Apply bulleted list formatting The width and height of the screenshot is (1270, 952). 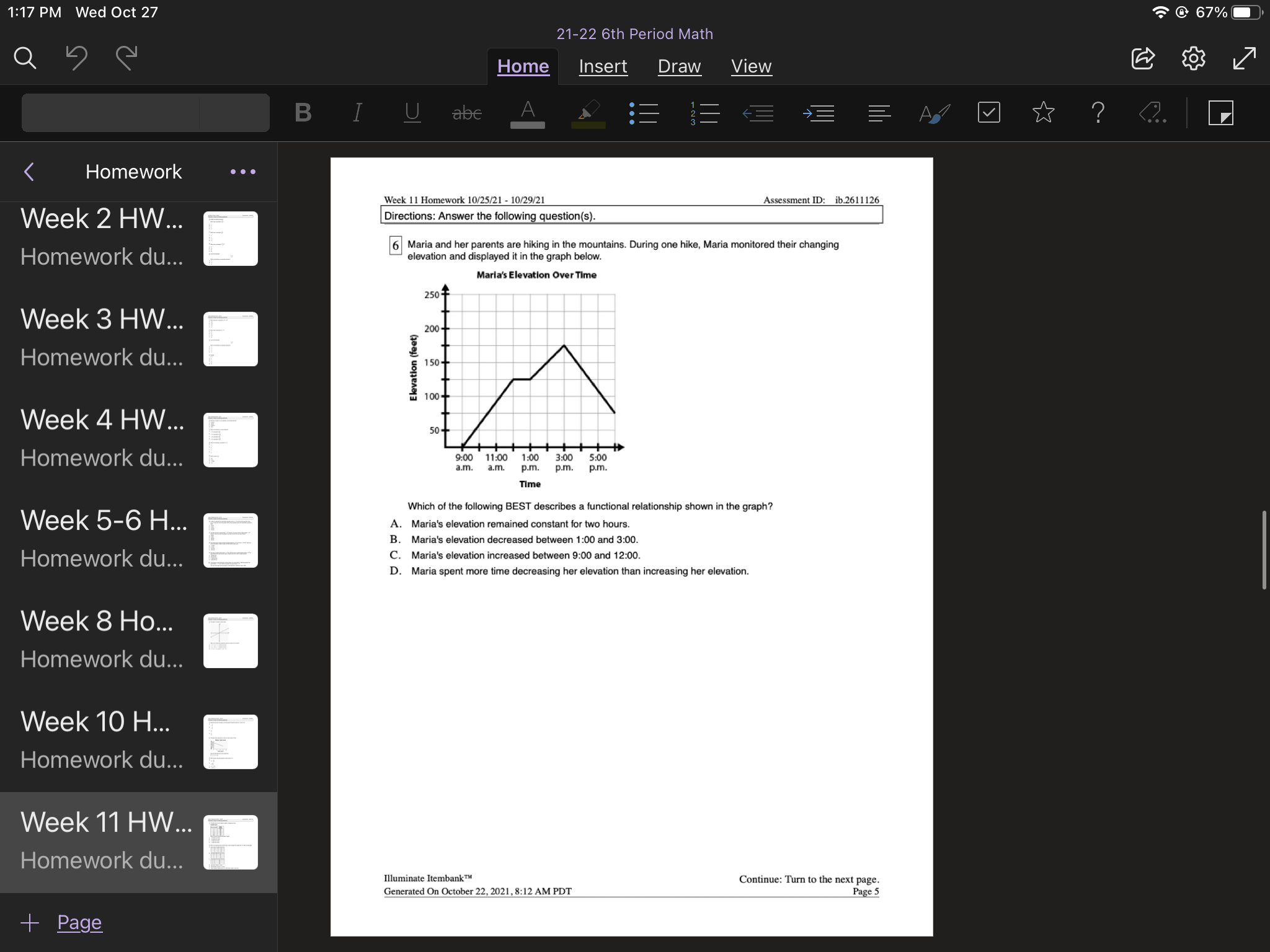pyautogui.click(x=644, y=113)
